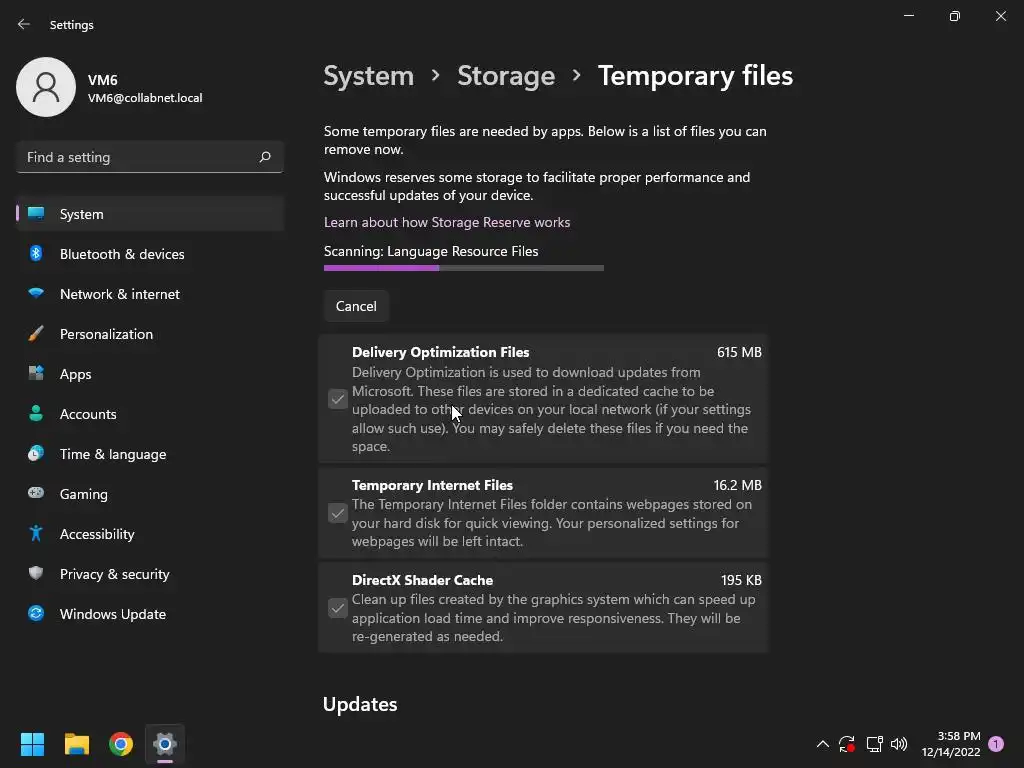Go to Storage in the breadcrumb
Viewport: 1024px width, 768px height.
click(x=506, y=76)
